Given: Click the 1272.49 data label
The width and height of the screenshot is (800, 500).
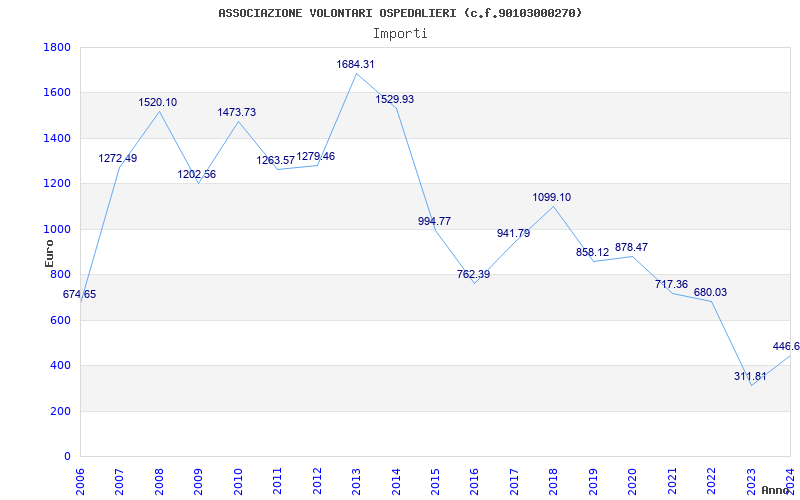Looking at the screenshot, I should coord(118,159).
